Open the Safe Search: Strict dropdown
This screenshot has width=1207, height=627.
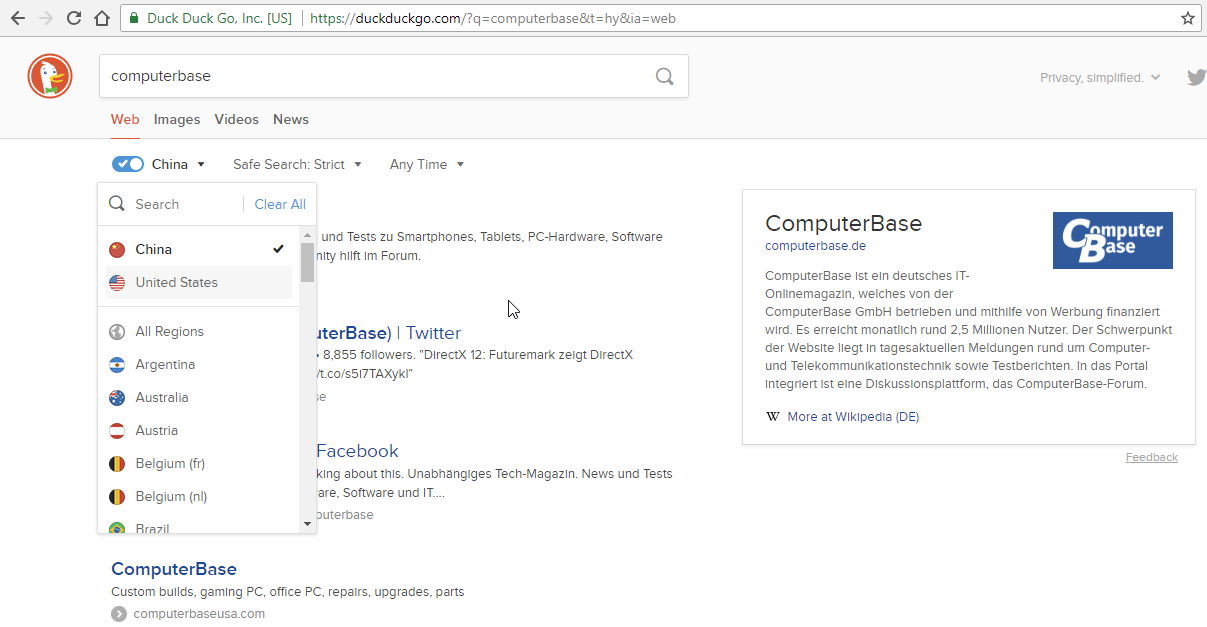[x=297, y=164]
